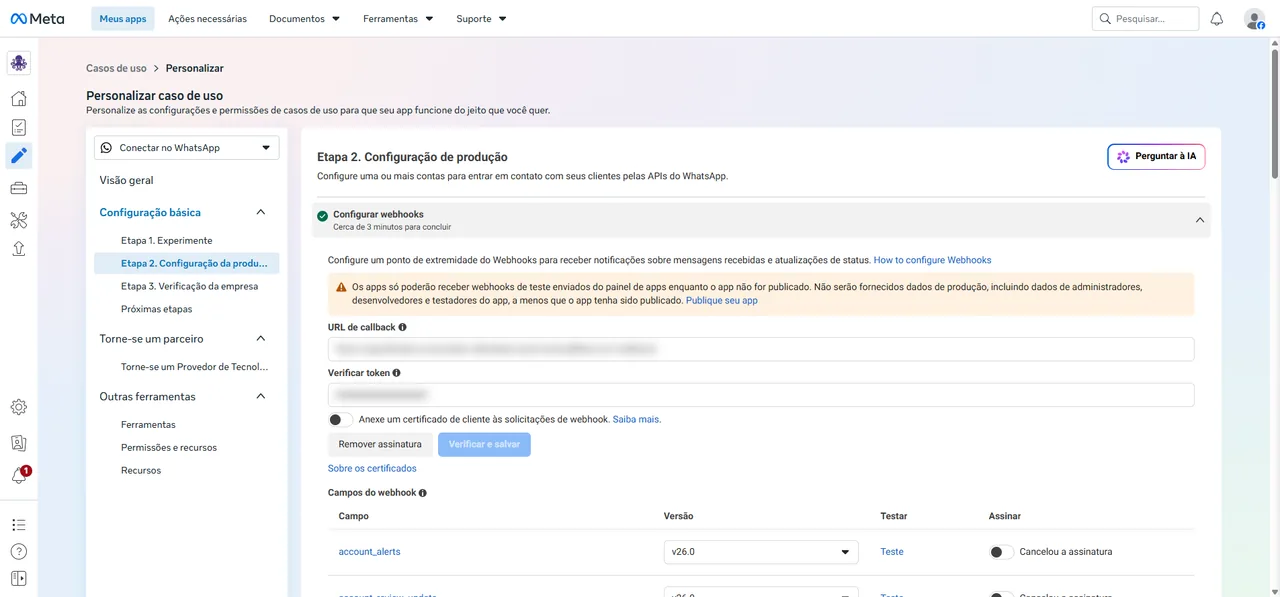This screenshot has height=597, width=1280.
Task: Click Casos de uso breadcrumb
Action: [x=116, y=69]
